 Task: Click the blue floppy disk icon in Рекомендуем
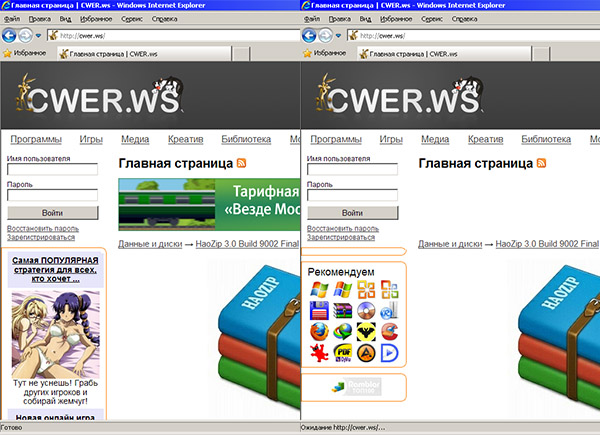point(319,310)
